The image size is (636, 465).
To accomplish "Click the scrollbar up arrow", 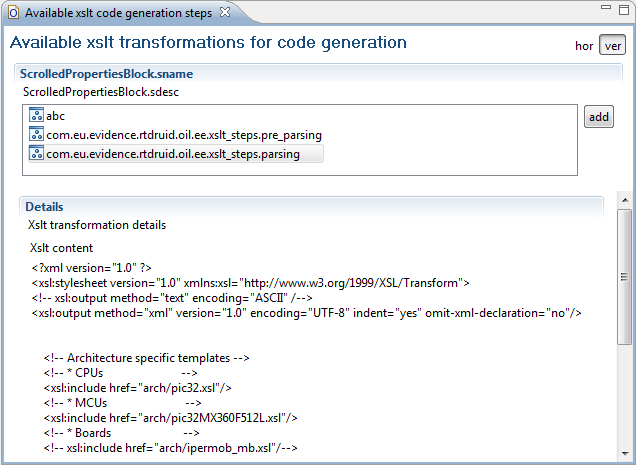I will click(624, 200).
